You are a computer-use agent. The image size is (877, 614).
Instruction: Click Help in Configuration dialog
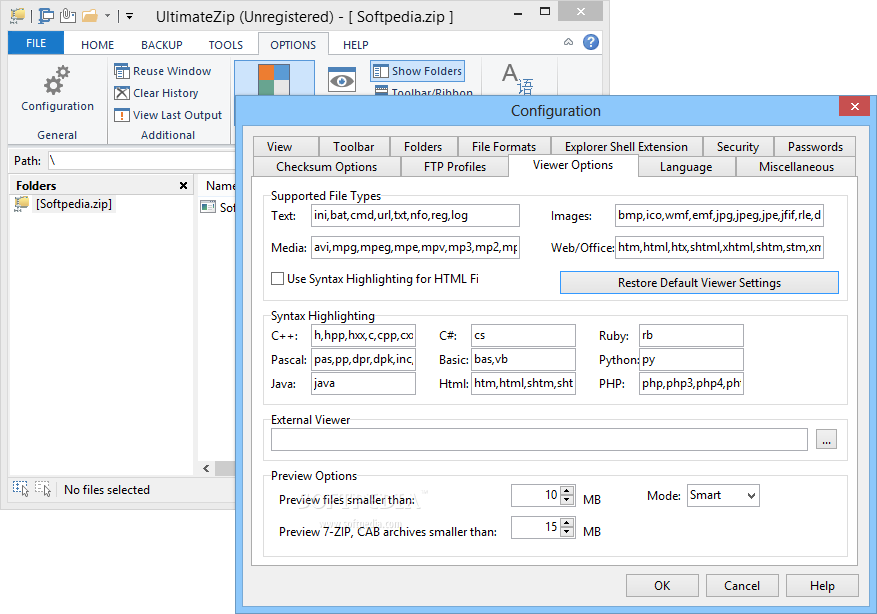click(822, 585)
